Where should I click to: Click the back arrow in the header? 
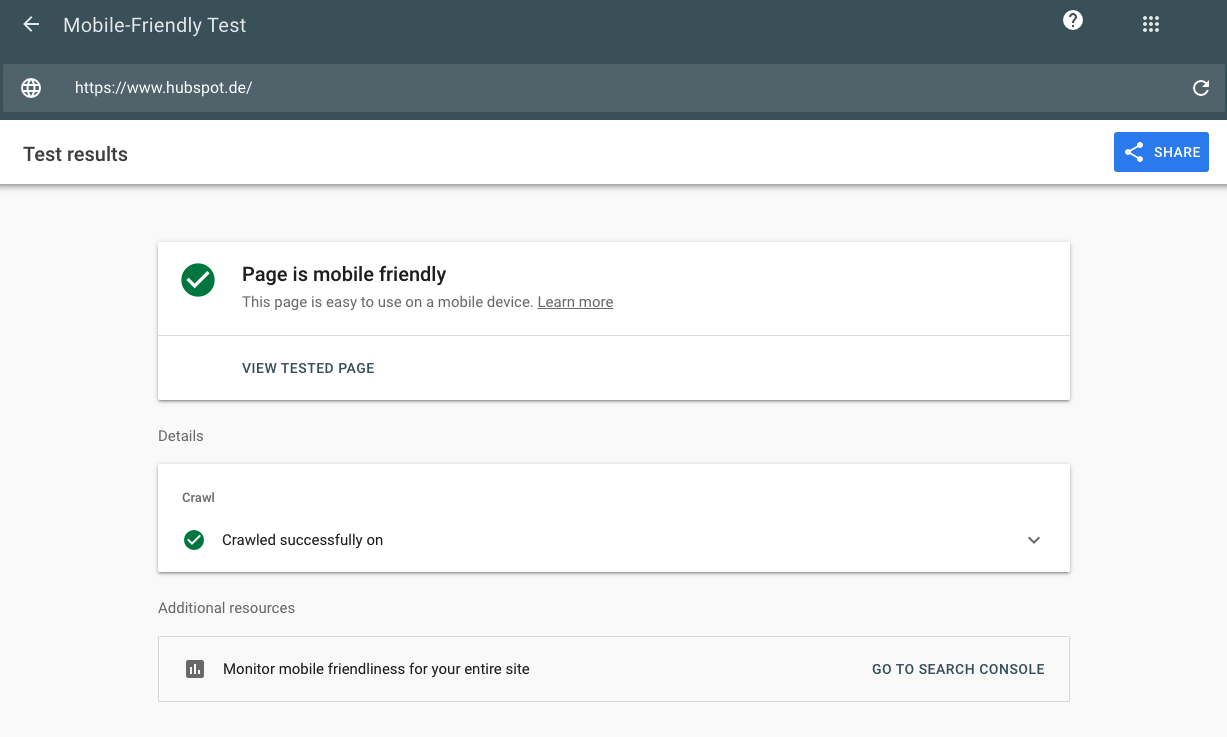click(30, 24)
